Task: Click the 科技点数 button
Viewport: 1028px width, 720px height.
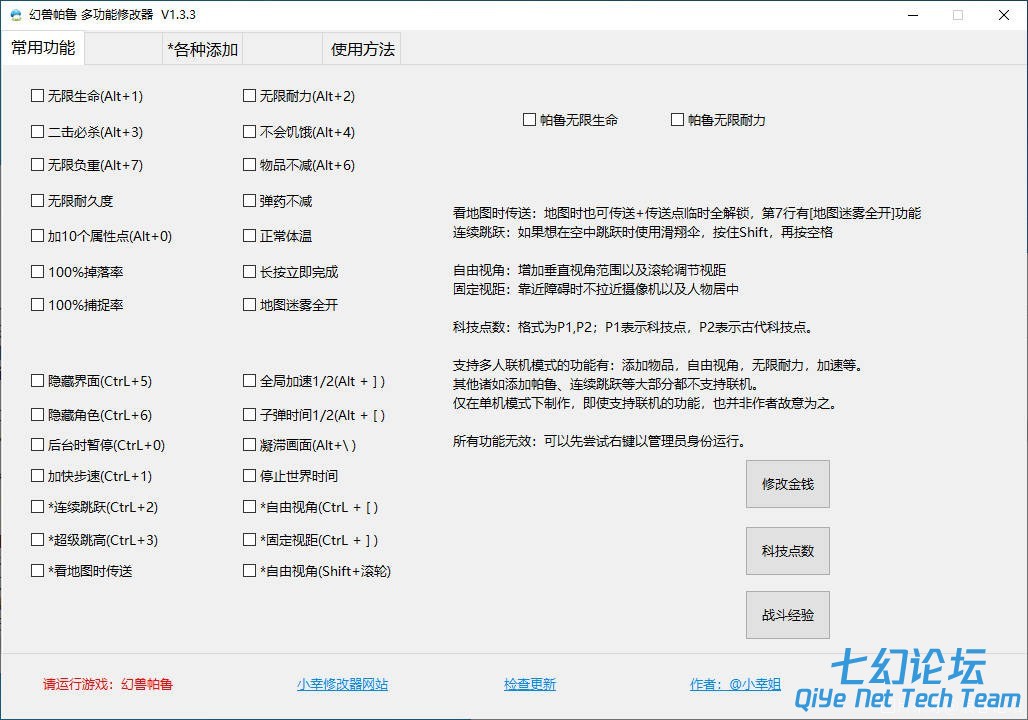Action: coord(787,551)
